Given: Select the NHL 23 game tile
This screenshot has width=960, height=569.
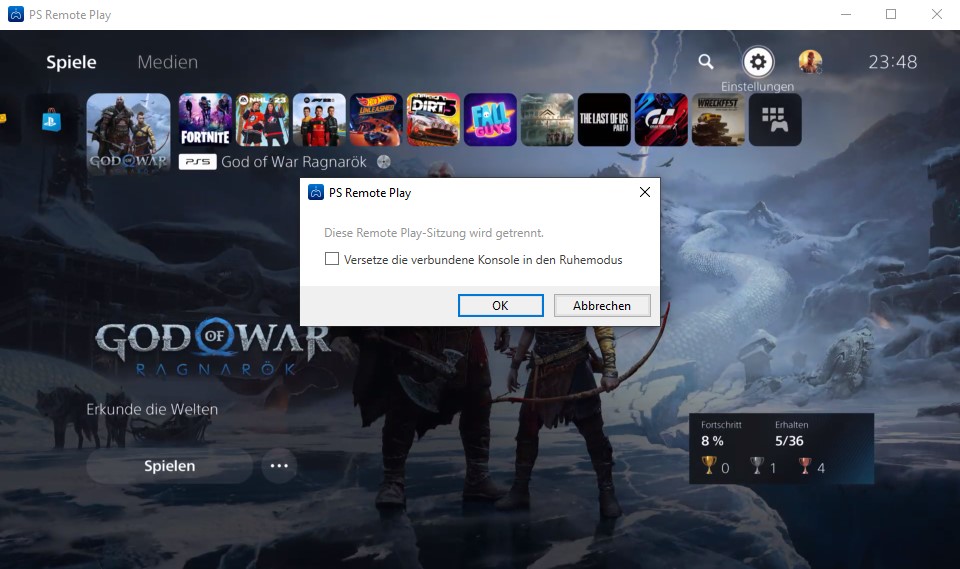Looking at the screenshot, I should [262, 119].
